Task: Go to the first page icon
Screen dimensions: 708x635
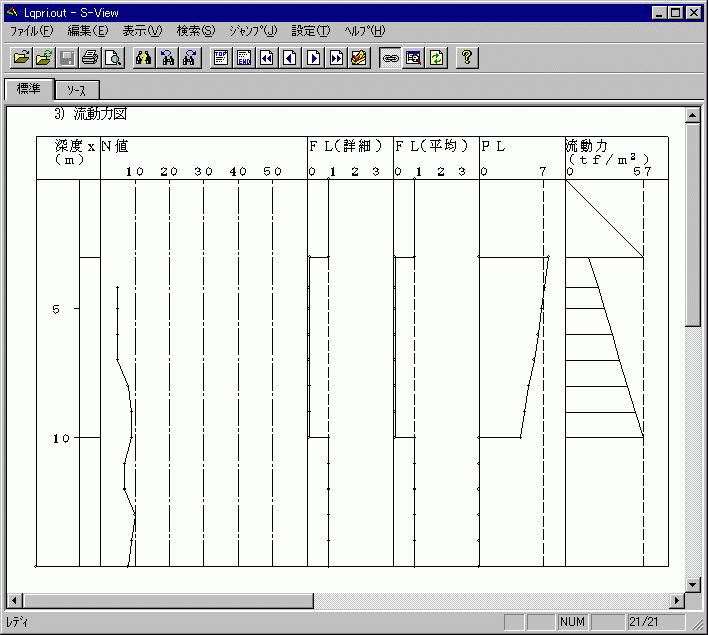Action: [267, 58]
